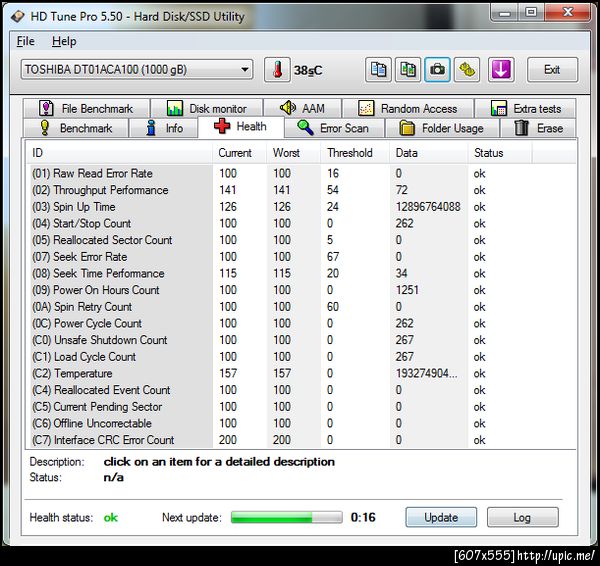600x566 pixels.
Task: Select the (C0) Unsafe Shutdown Count row
Action: pyautogui.click(x=300, y=340)
